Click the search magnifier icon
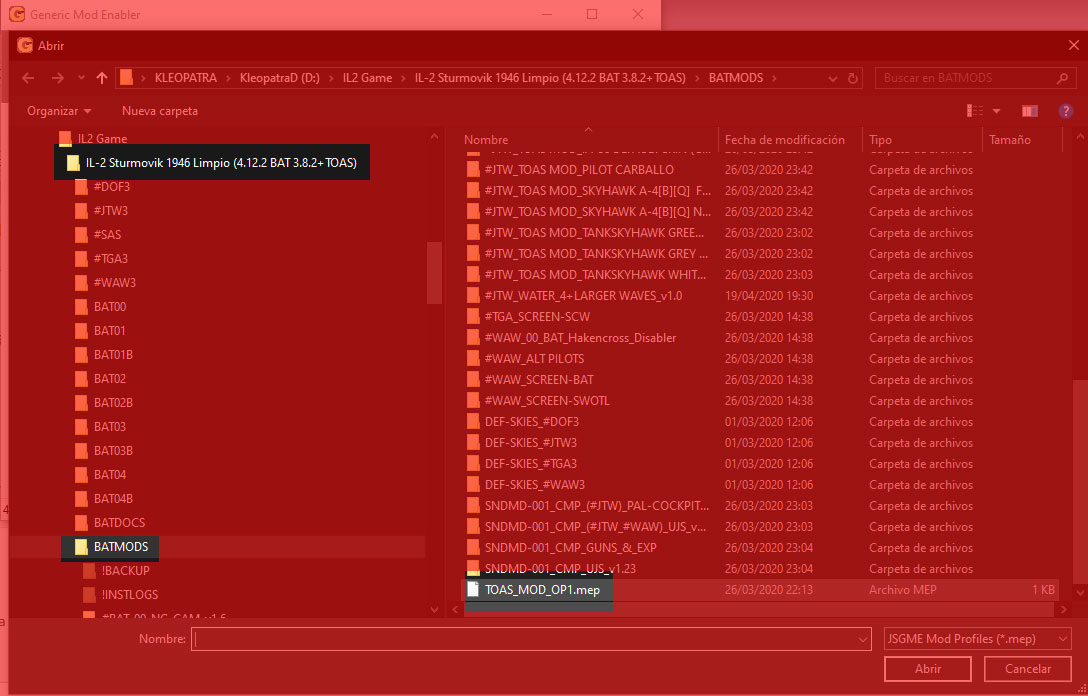This screenshot has height=696, width=1088. tap(1062, 78)
